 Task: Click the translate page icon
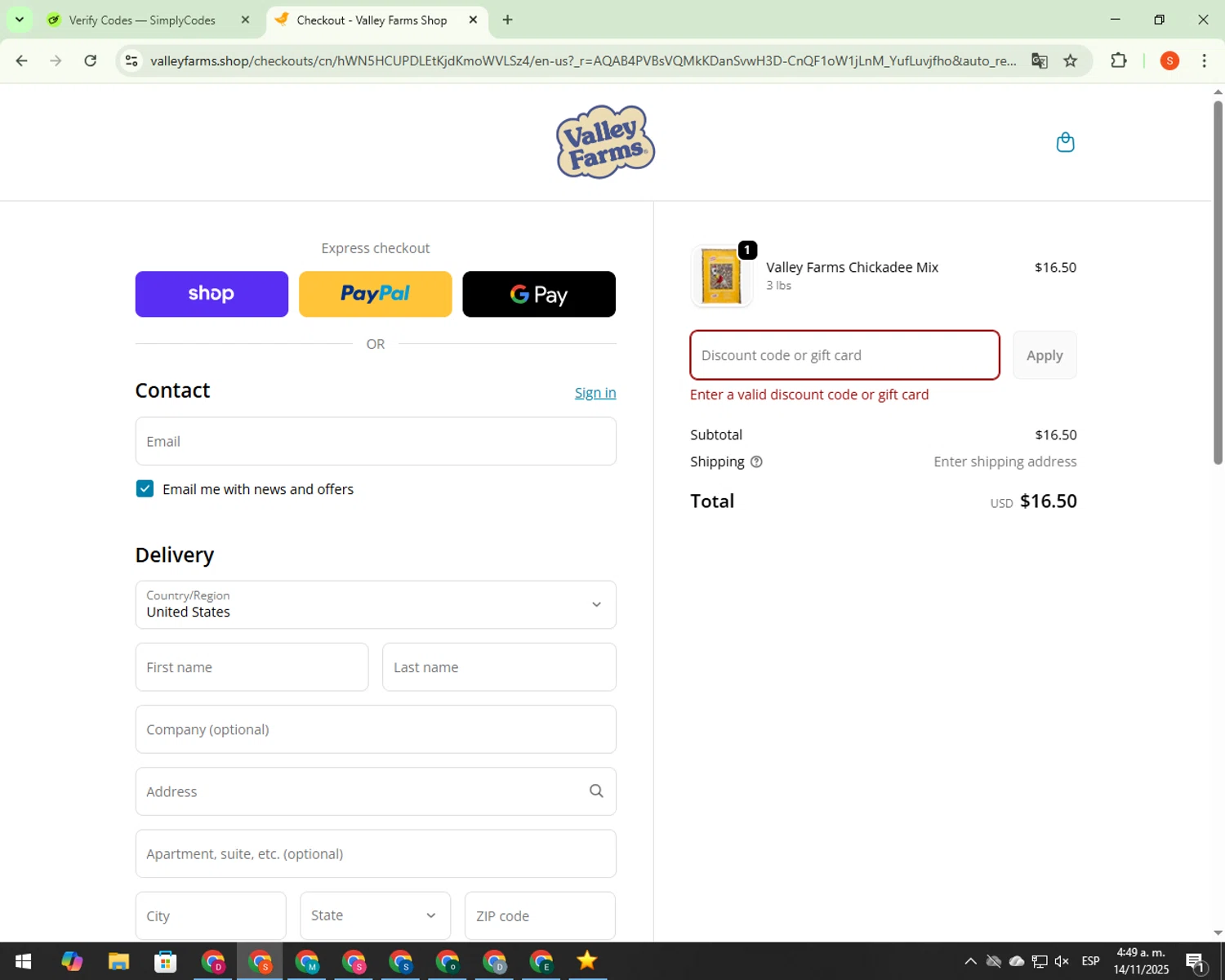coord(1039,60)
